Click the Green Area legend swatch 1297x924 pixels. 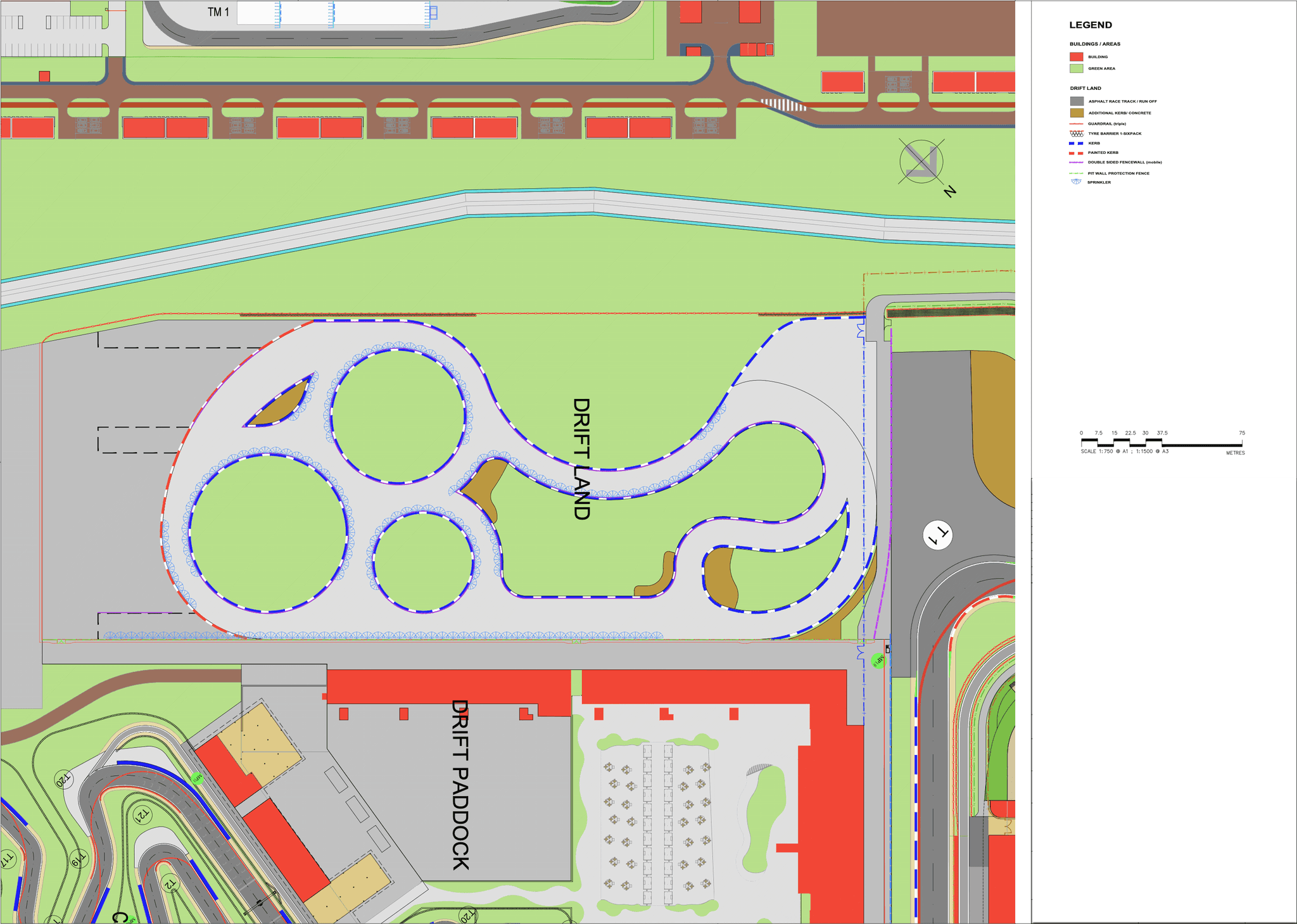[x=1077, y=68]
